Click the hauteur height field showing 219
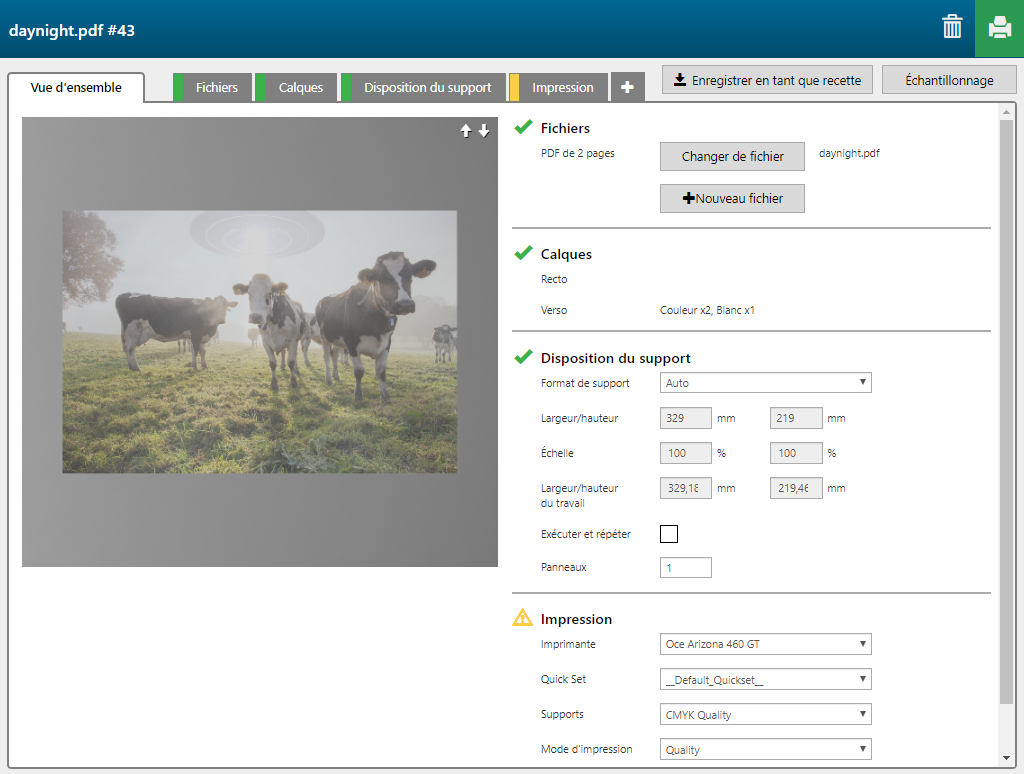 (796, 418)
